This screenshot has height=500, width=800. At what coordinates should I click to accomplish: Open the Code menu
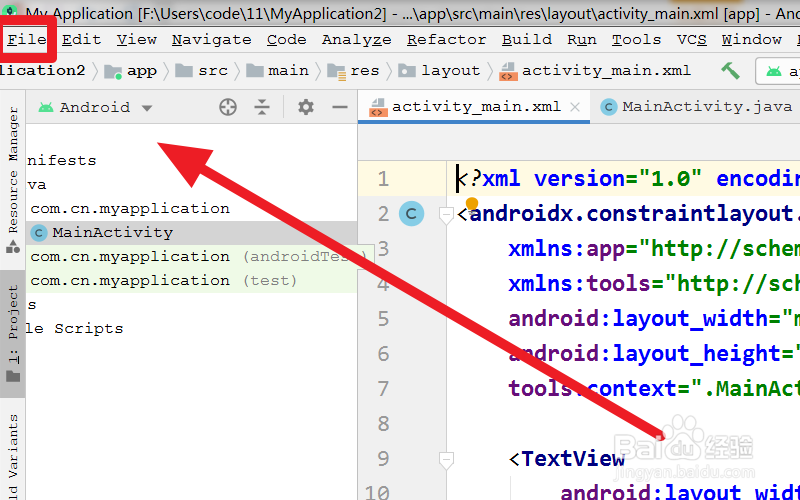pyautogui.click(x=287, y=39)
